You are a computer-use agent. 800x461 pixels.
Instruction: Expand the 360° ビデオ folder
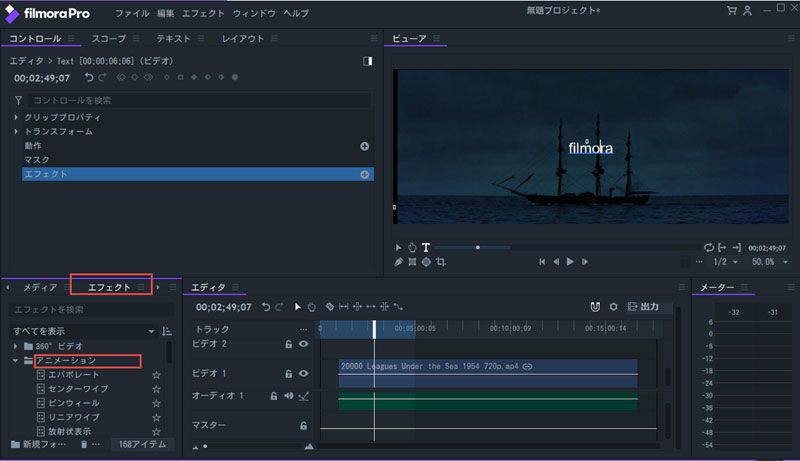pos(16,346)
